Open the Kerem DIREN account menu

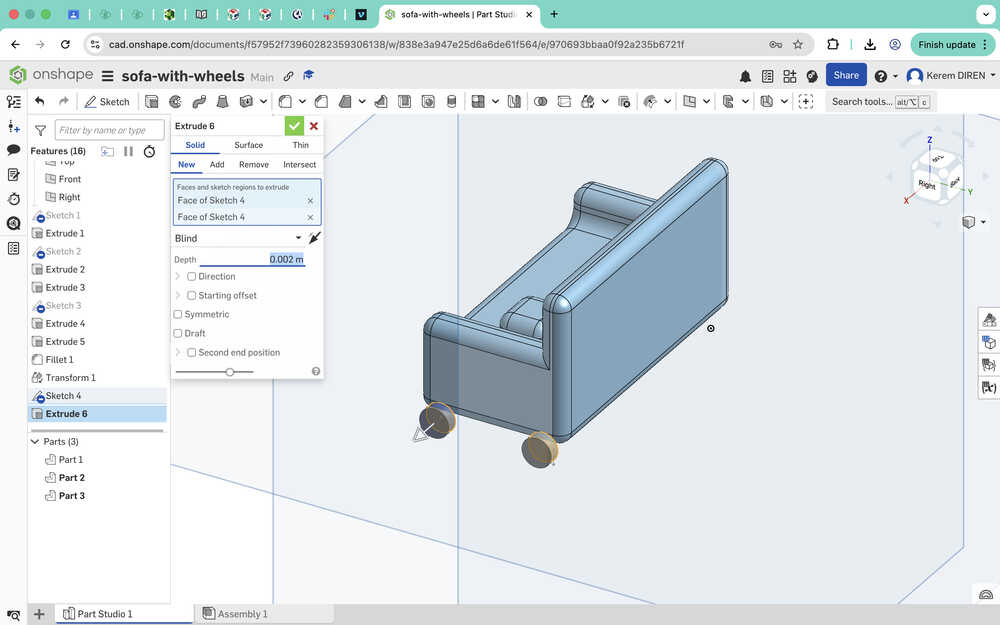(950, 76)
